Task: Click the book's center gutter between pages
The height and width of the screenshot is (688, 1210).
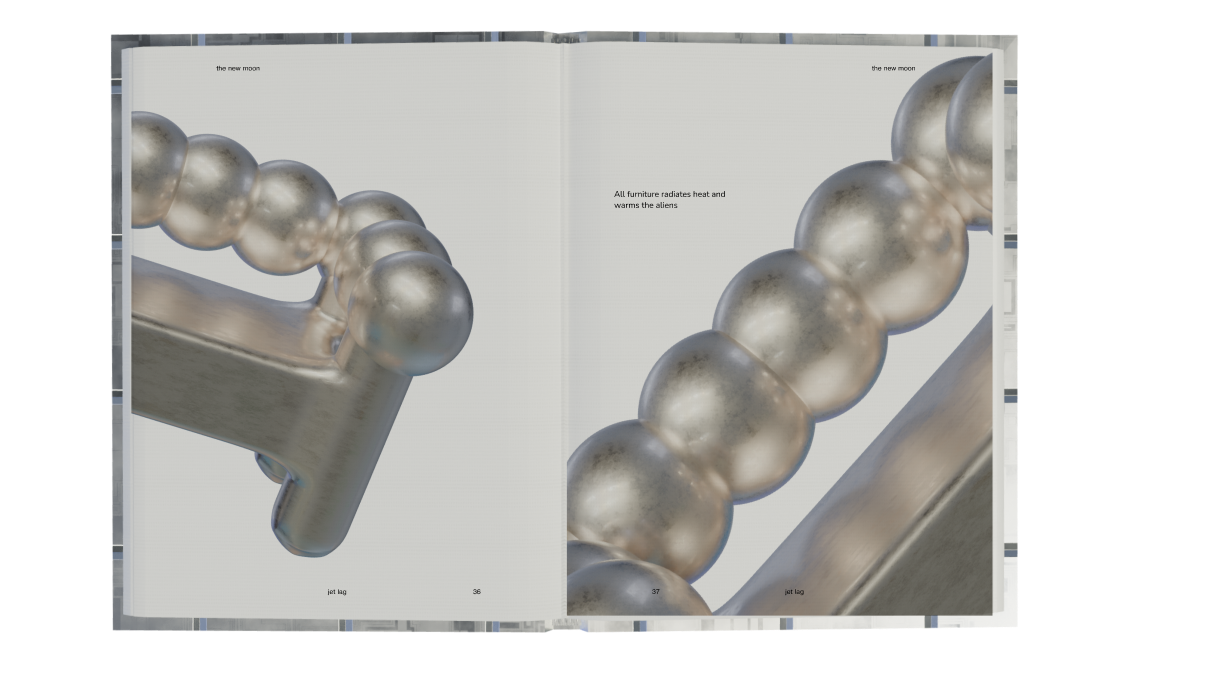Action: click(563, 330)
